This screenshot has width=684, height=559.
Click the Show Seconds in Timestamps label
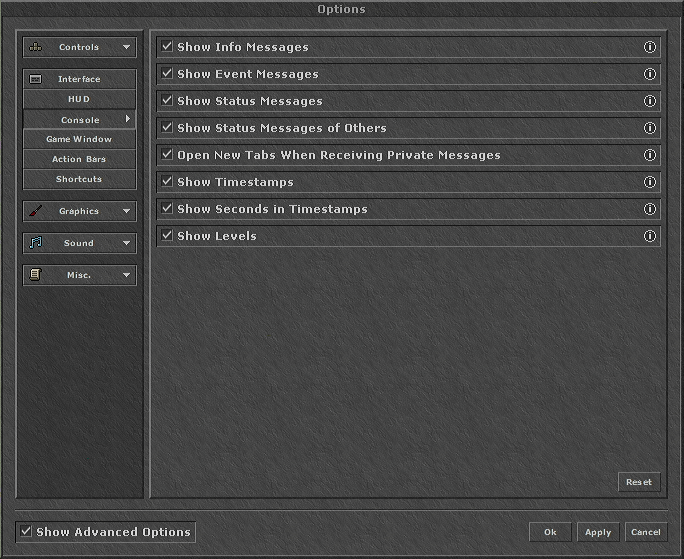[x=272, y=209]
